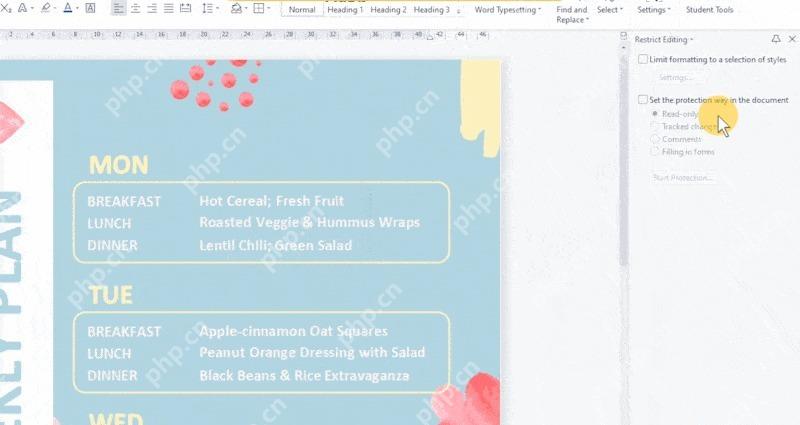The image size is (800, 425).
Task: Click the subscript formatting icon
Action: click(x=6, y=9)
